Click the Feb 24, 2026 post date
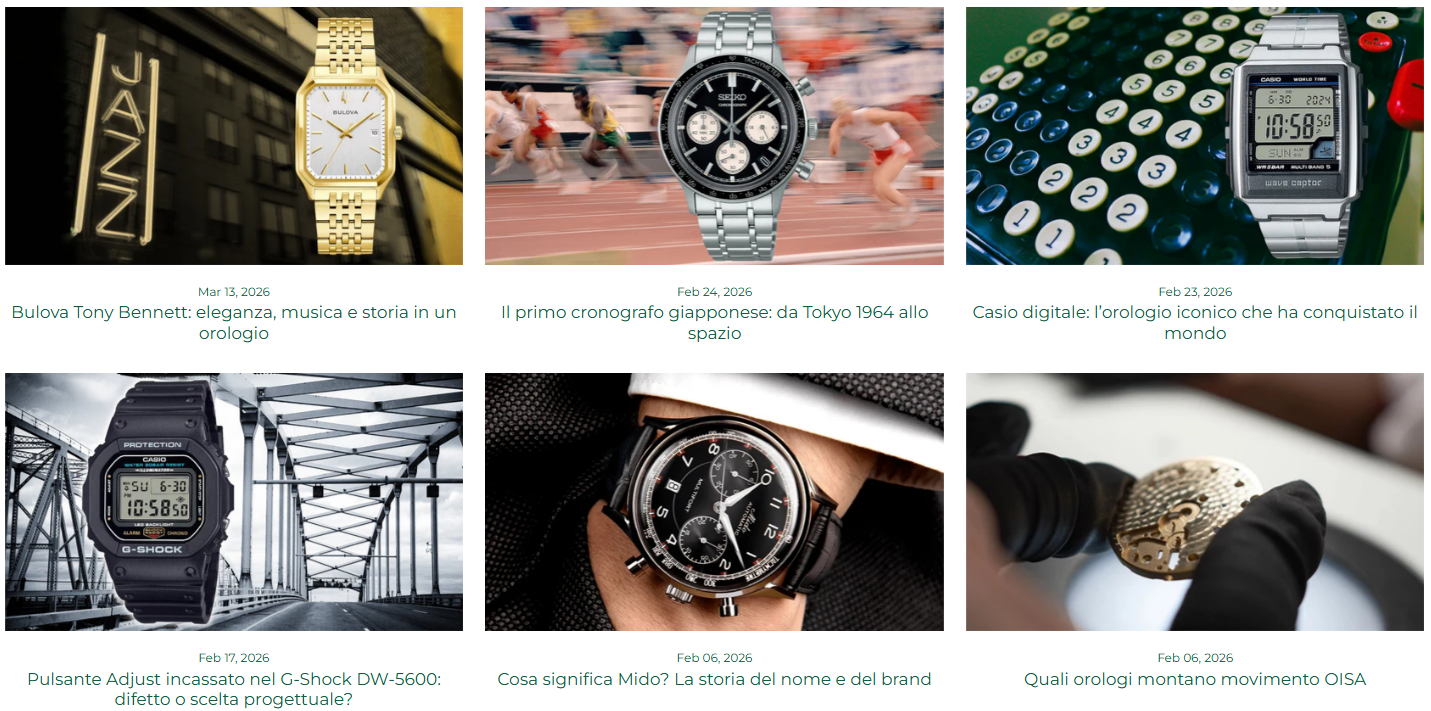This screenshot has height=711, width=1431. point(714,292)
